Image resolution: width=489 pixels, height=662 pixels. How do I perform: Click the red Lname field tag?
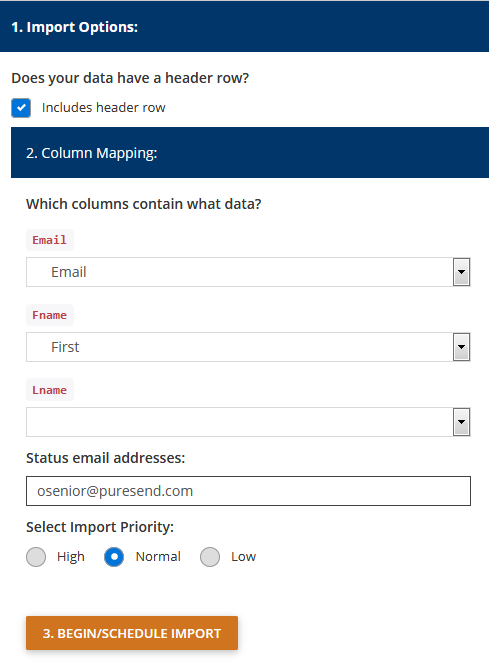[x=50, y=390]
